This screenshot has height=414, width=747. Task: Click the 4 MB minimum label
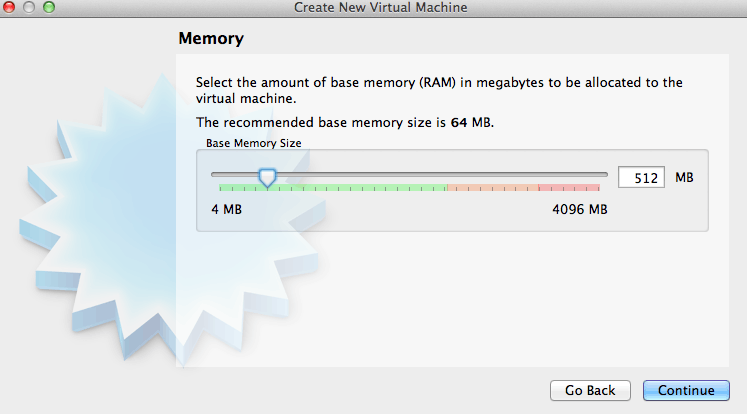(226, 209)
